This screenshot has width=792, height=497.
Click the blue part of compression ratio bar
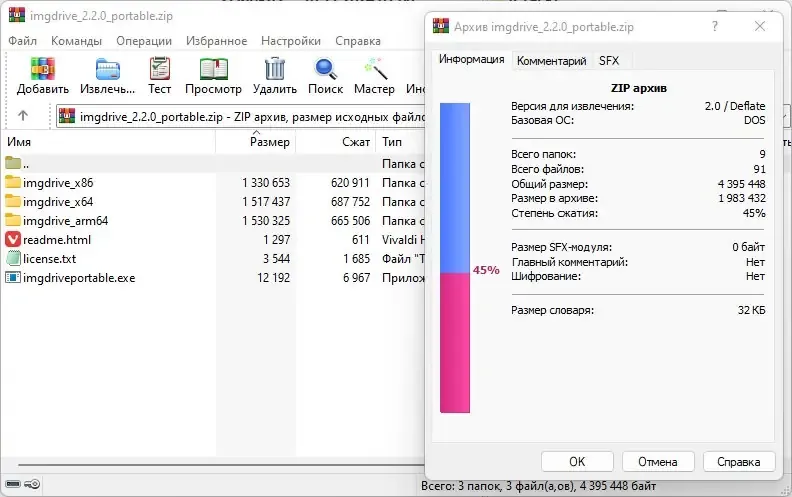click(x=455, y=188)
